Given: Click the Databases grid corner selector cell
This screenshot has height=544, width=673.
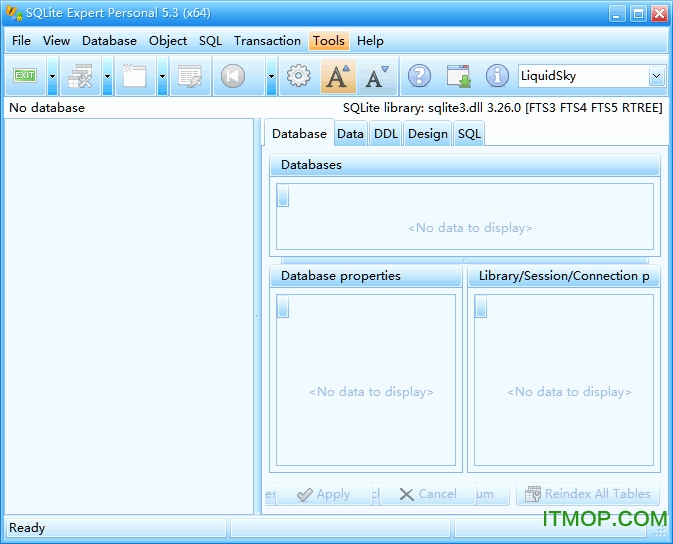Looking at the screenshot, I should point(283,195).
